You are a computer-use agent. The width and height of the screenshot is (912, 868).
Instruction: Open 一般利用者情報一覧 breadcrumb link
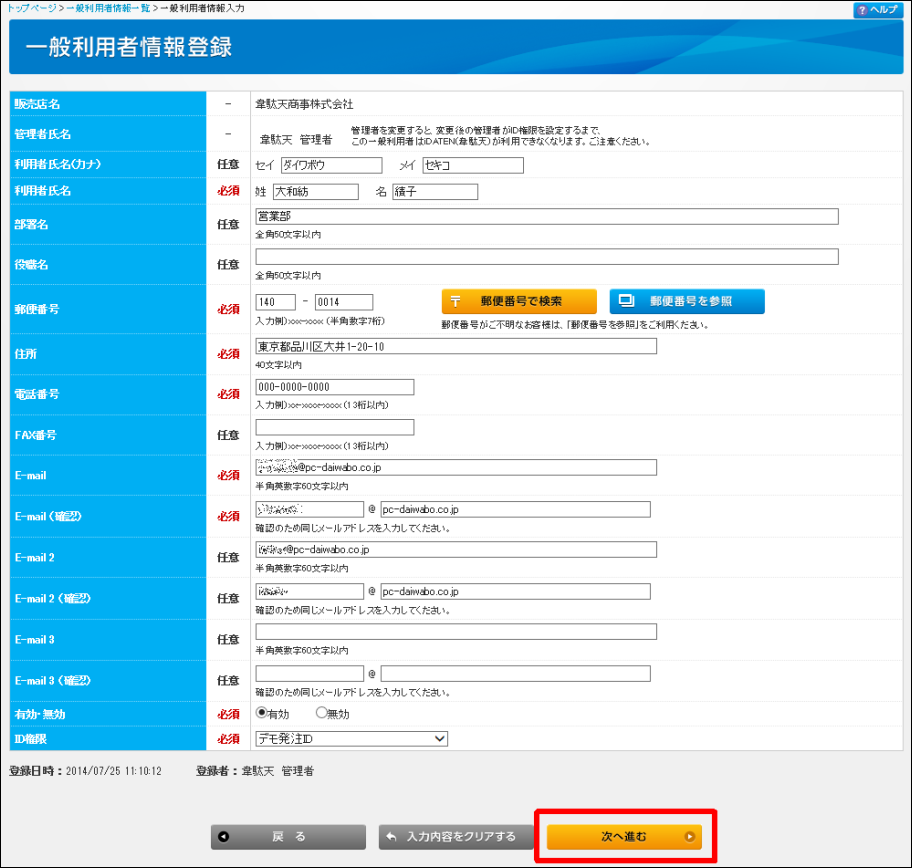tap(109, 8)
